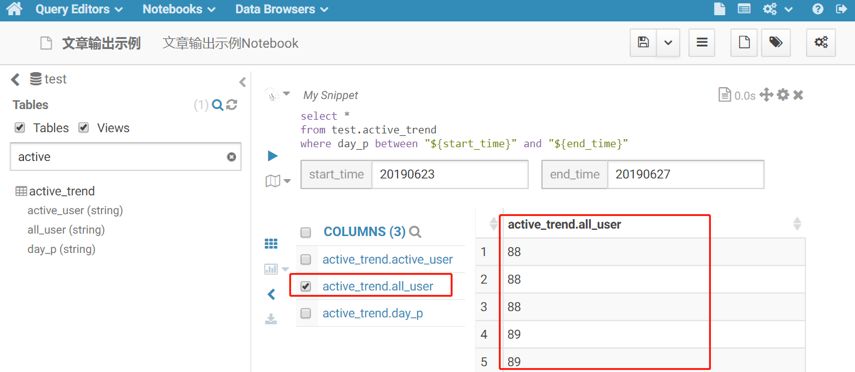Screen dimensions: 855x372
Task: Click the notebook name 文章输出示例
Action: (101, 44)
